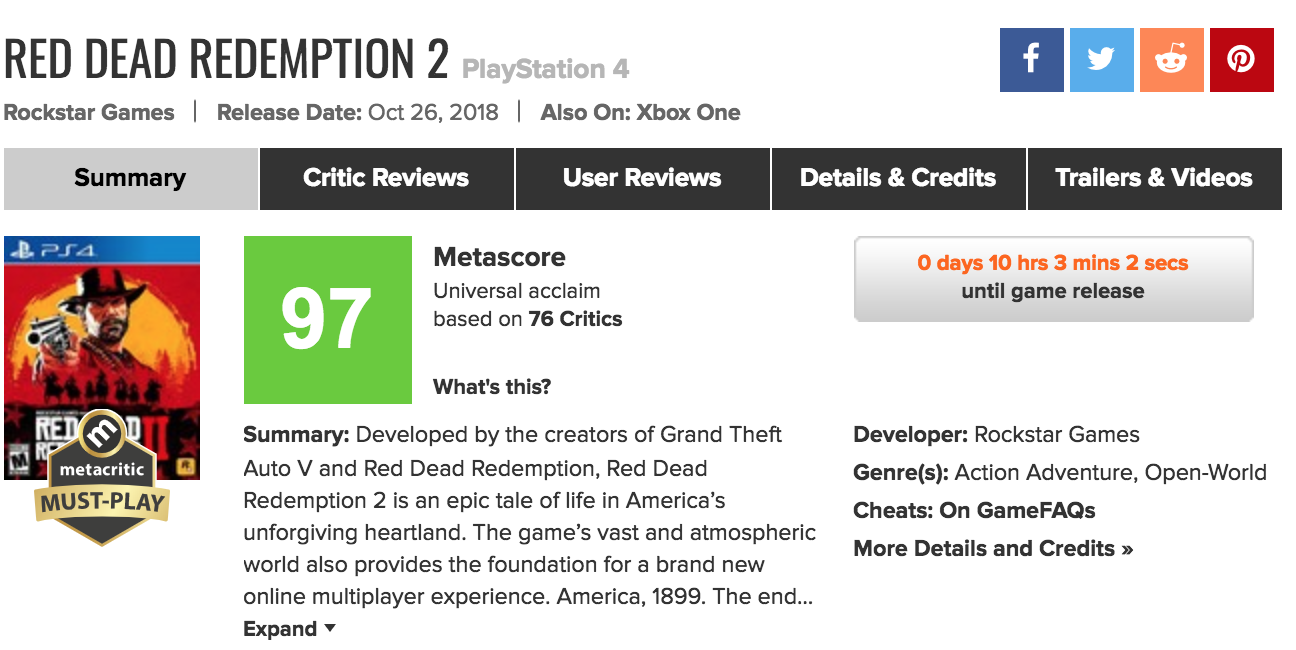1296x650 pixels.
Task: Go to Details & Credits tab
Action: click(898, 178)
